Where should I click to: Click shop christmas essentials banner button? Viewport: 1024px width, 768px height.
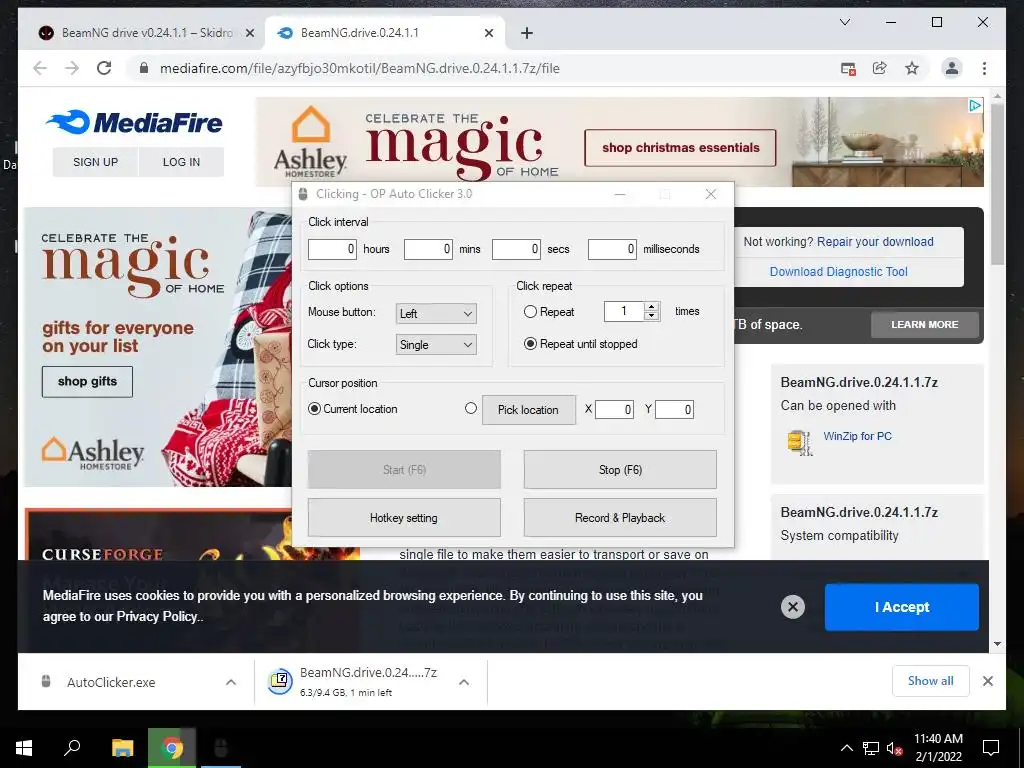pyautogui.click(x=680, y=148)
